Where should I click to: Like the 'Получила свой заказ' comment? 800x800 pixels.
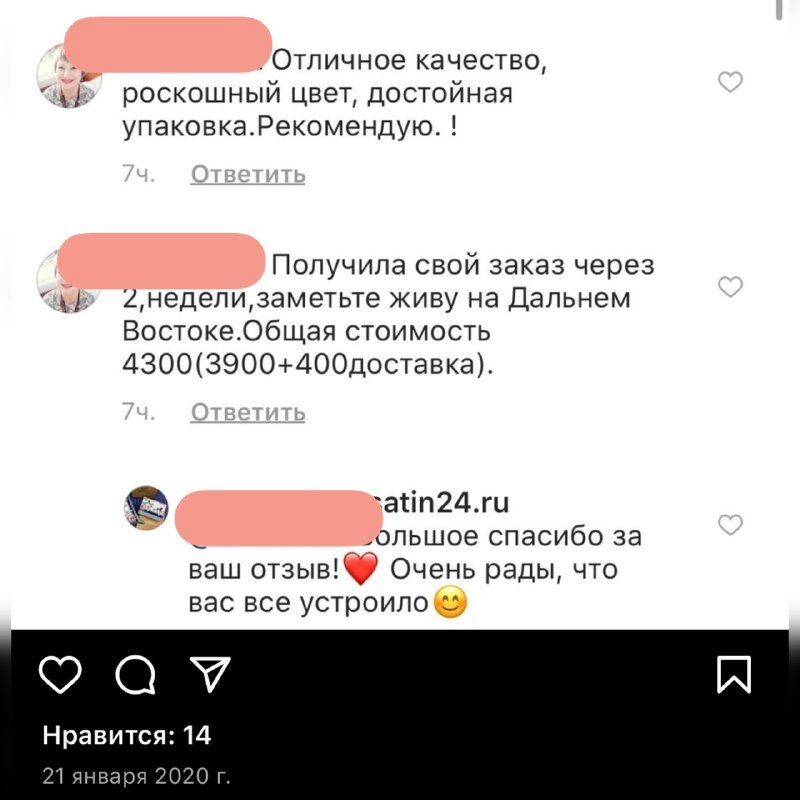click(730, 286)
